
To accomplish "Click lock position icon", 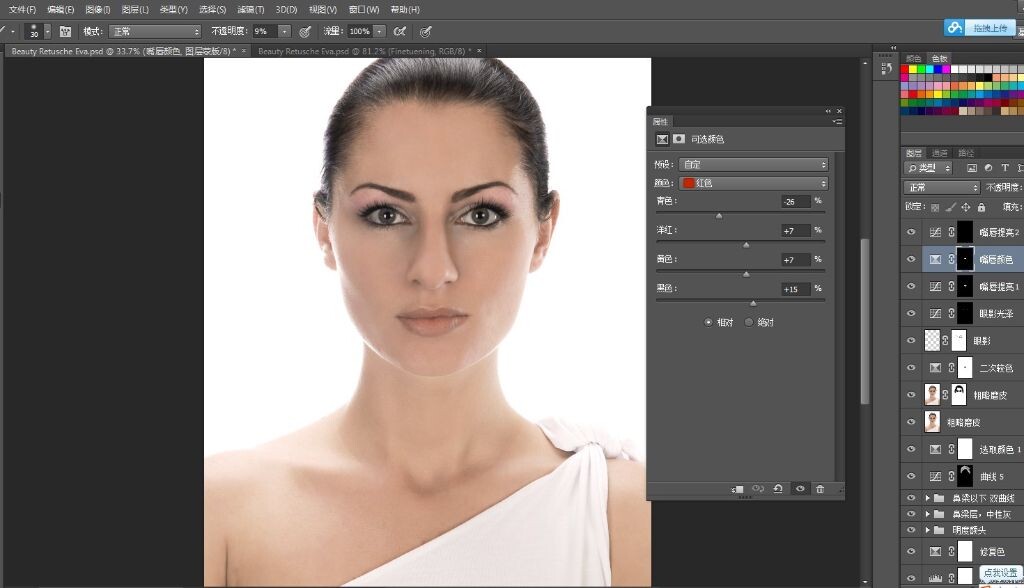I will [x=966, y=207].
